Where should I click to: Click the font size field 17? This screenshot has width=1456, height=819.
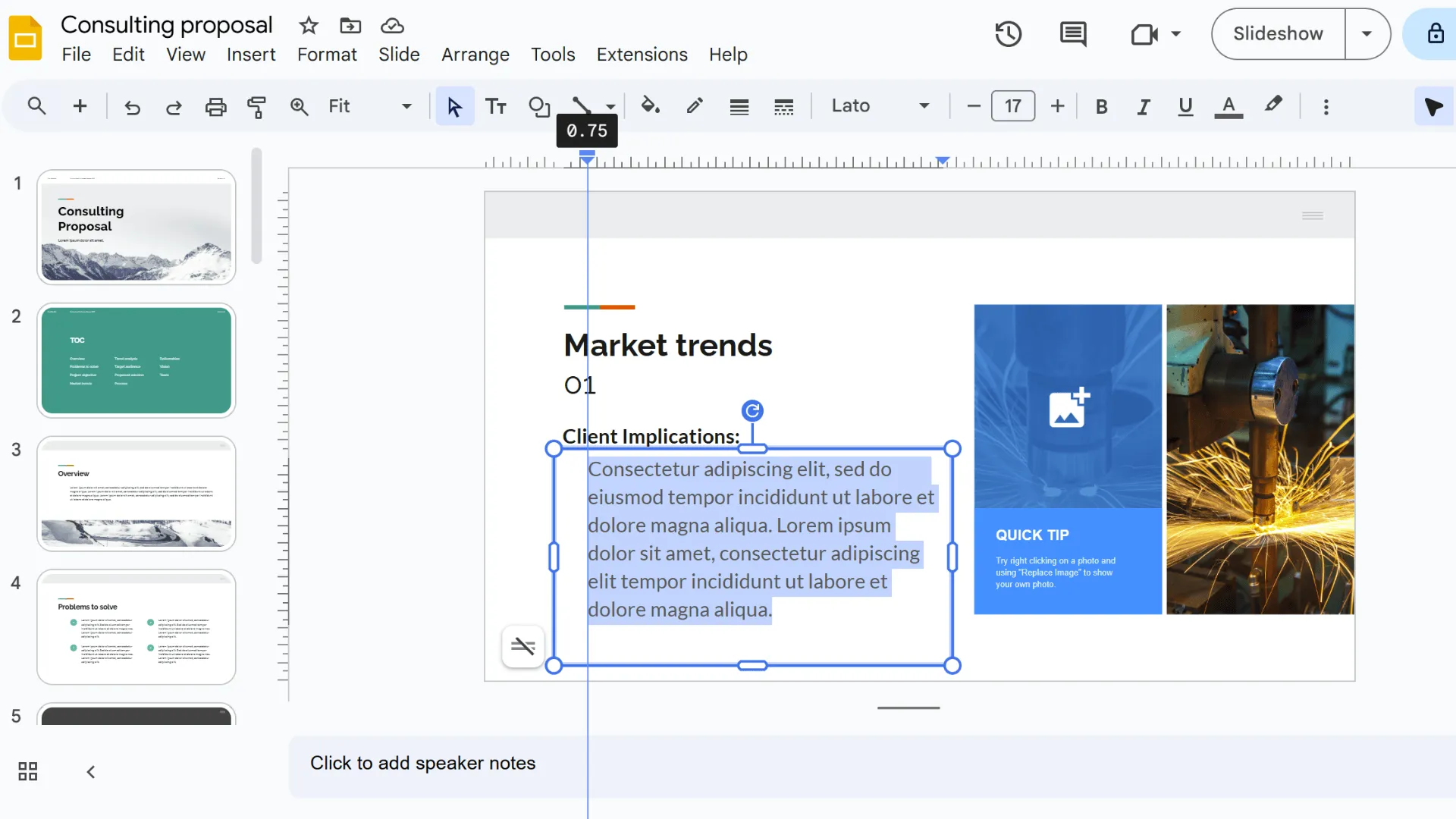click(x=1012, y=106)
